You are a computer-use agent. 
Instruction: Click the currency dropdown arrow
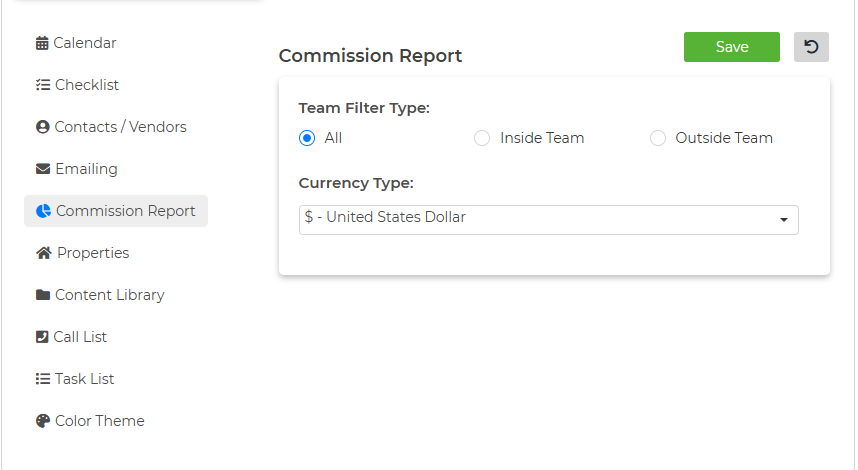point(784,220)
